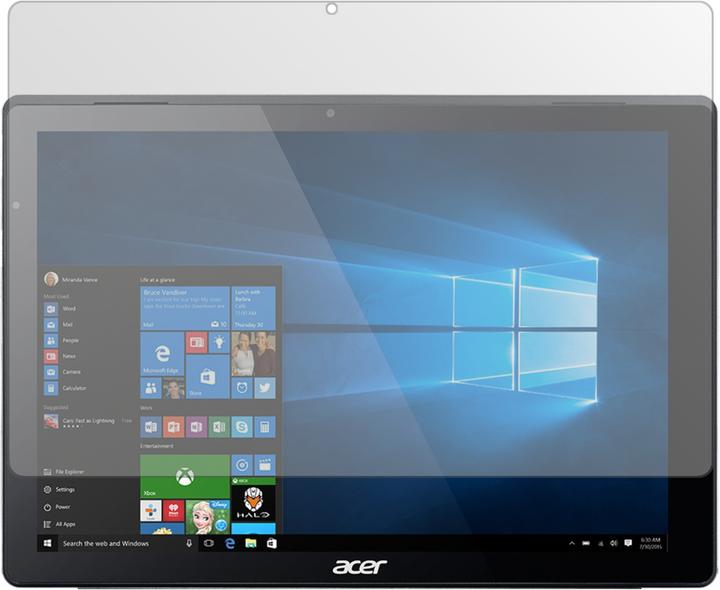Open the lightbulb Get Started tile

coord(219,343)
